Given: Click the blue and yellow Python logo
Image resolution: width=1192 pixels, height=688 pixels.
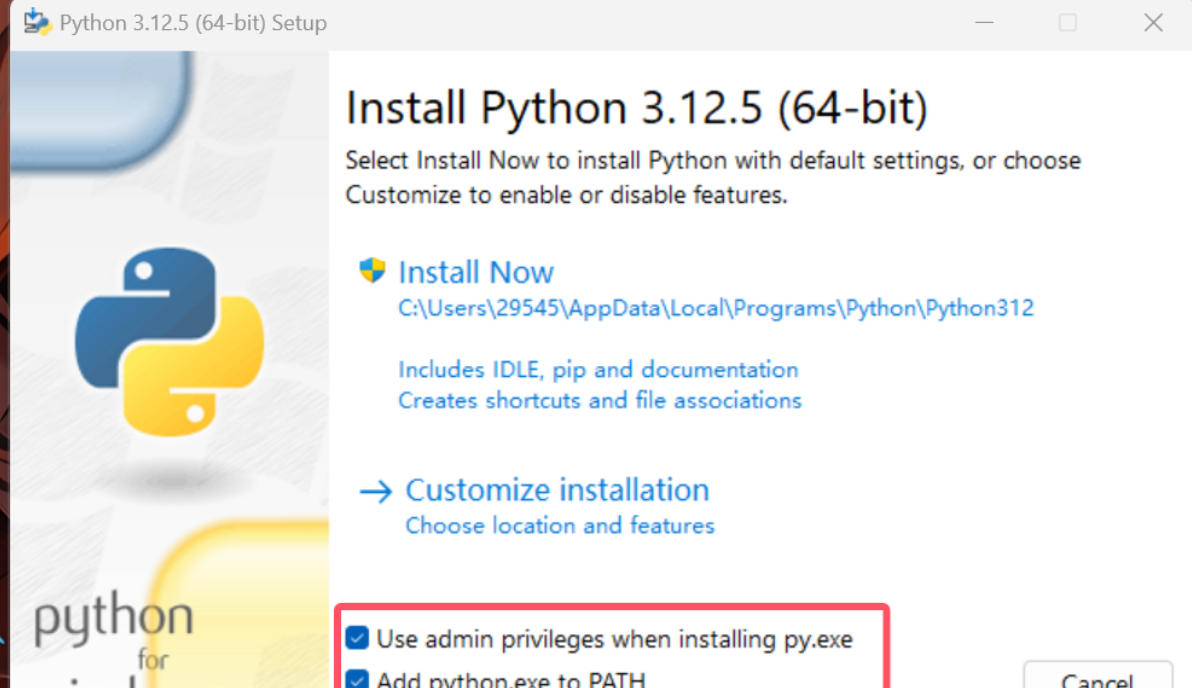Looking at the screenshot, I should 170,342.
